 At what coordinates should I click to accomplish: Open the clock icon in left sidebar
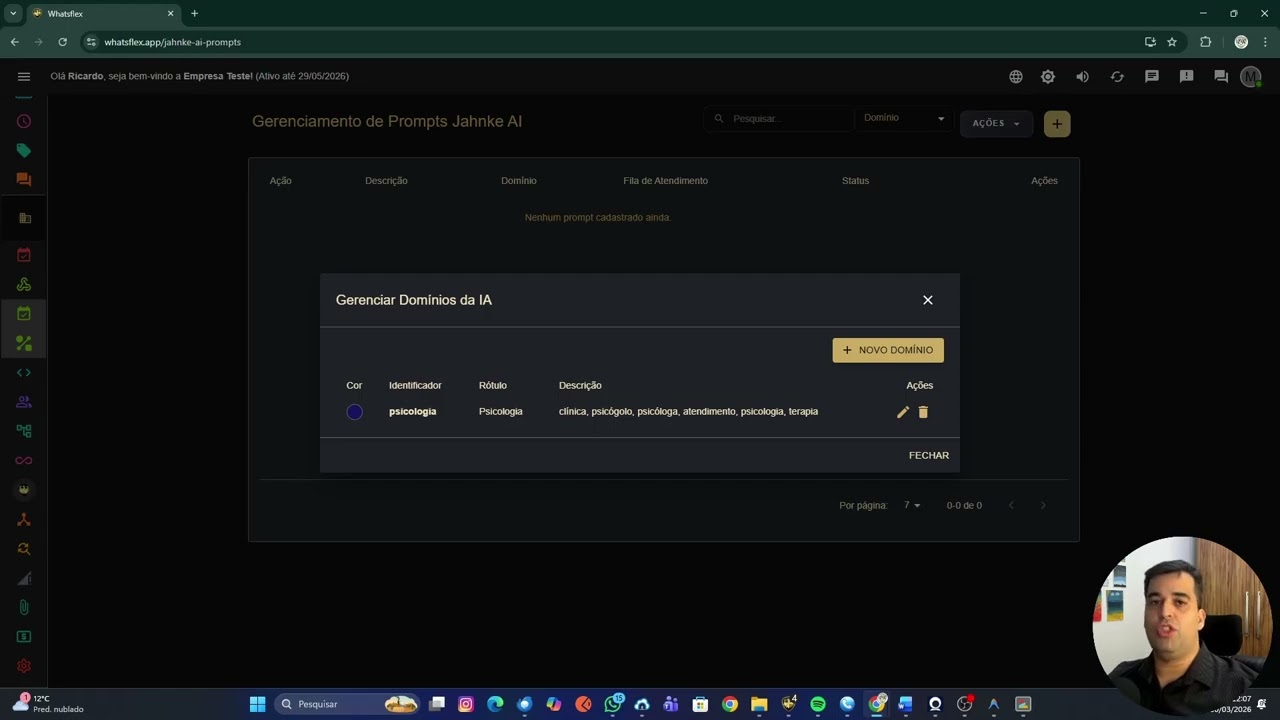tap(24, 121)
